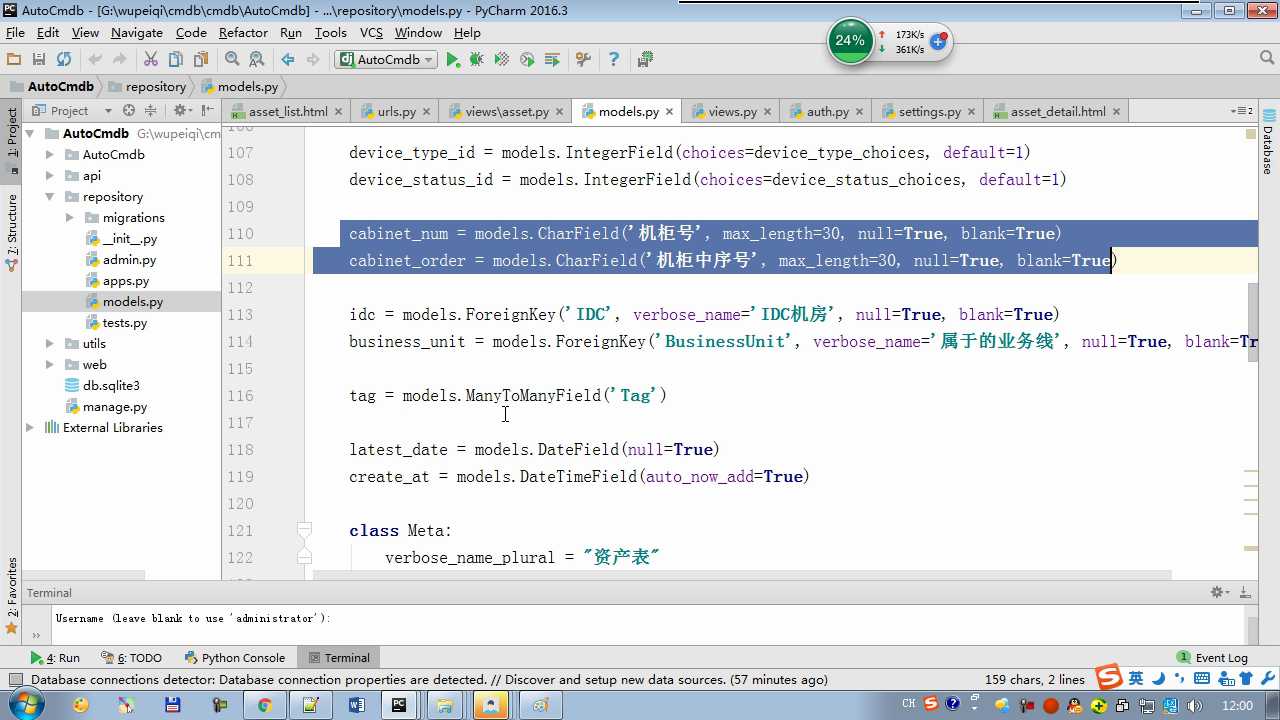Open the Database side panel
1280x720 pixels.
pyautogui.click(x=1268, y=142)
